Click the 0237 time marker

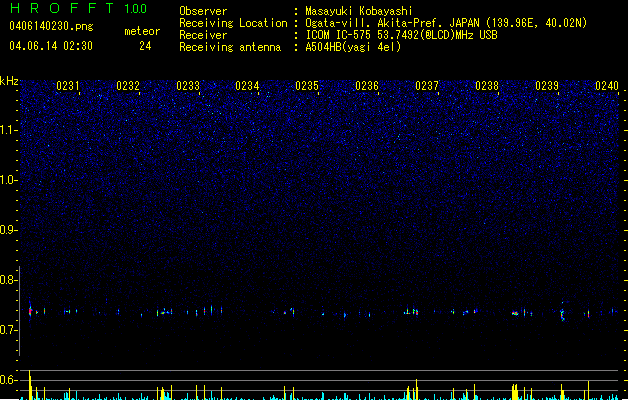(x=427, y=86)
